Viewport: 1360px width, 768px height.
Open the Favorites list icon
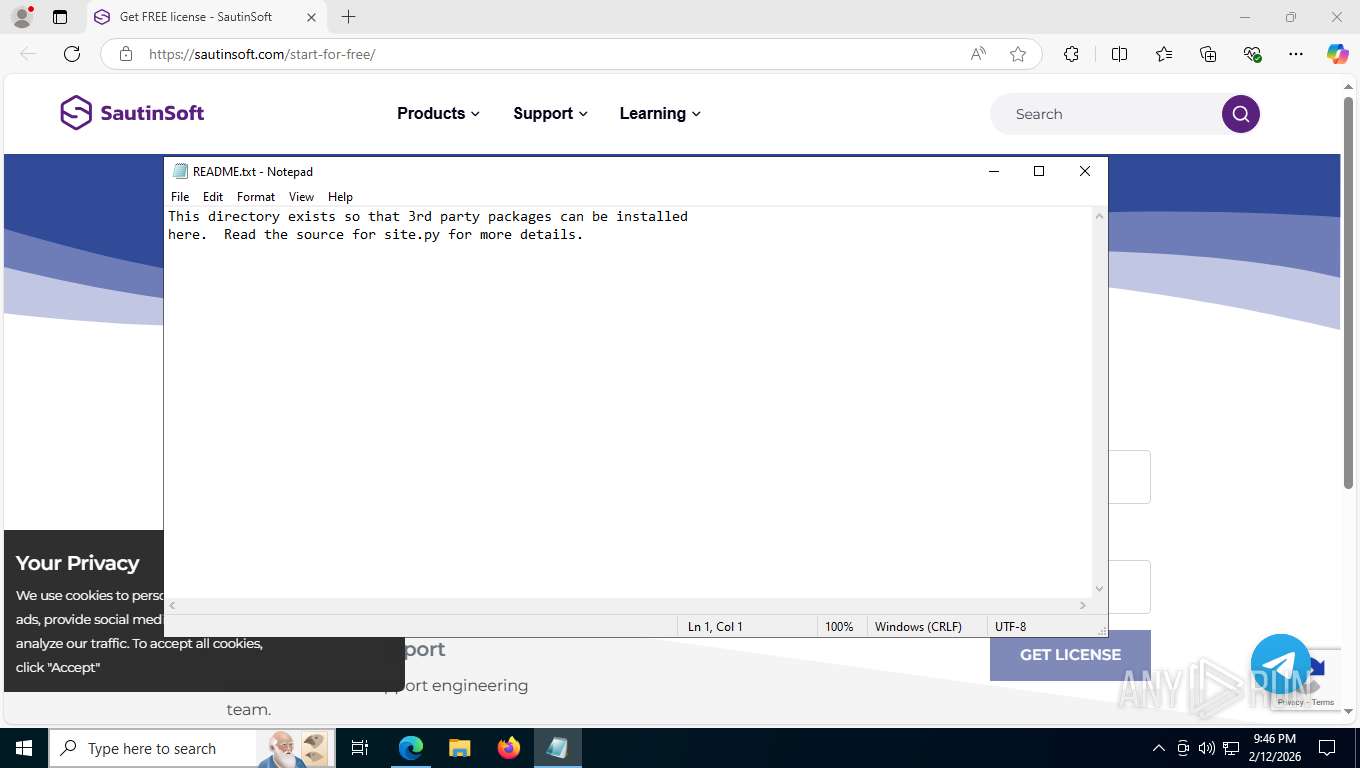click(x=1164, y=54)
